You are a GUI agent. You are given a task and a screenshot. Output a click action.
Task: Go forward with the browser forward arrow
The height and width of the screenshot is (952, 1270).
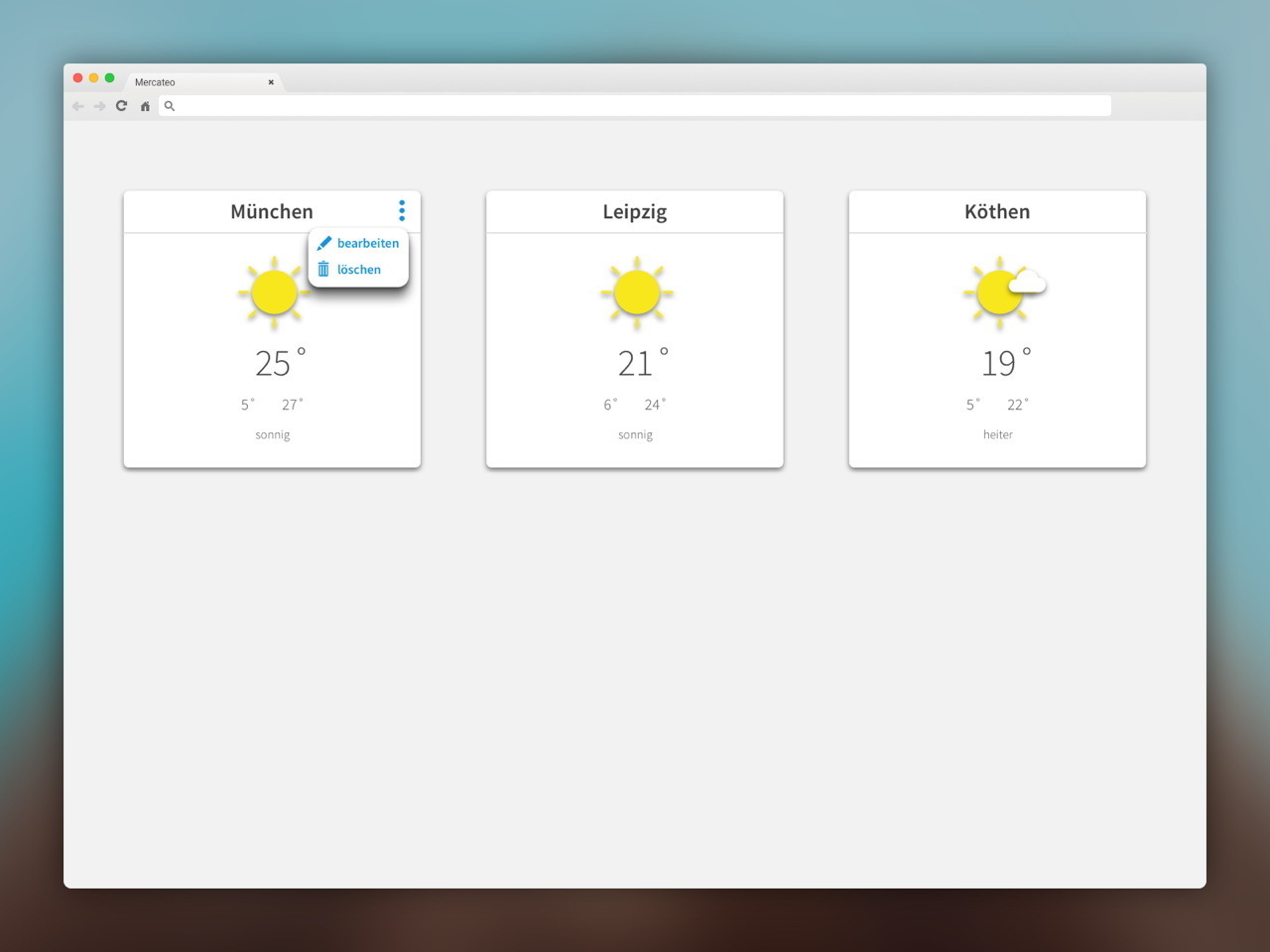point(99,106)
